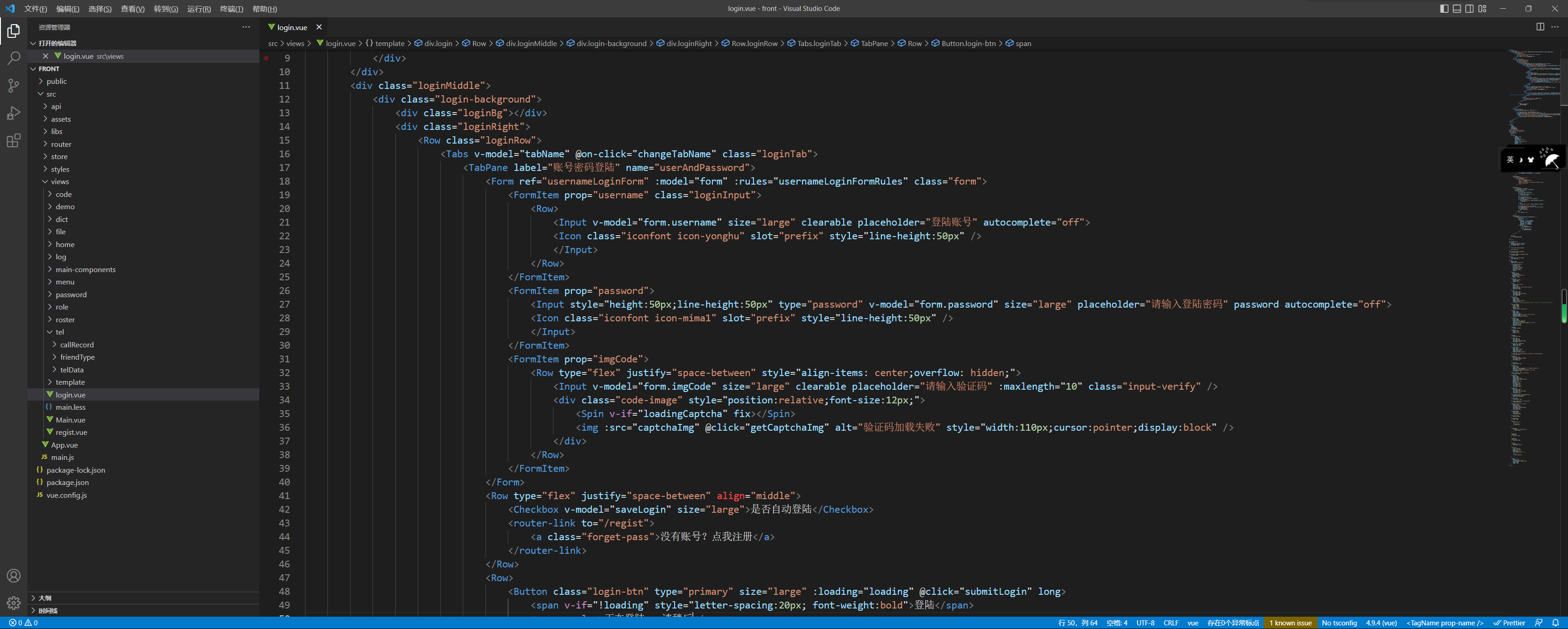Viewport: 1568px width, 629px height.
Task: Open the 终端(T) menu
Action: [x=231, y=9]
